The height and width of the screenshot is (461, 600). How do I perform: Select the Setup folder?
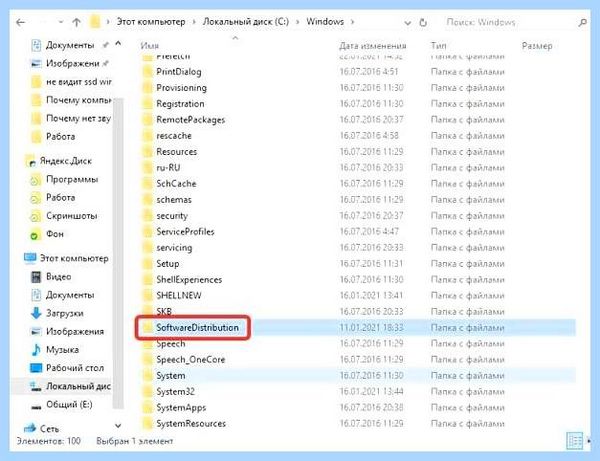pos(168,264)
